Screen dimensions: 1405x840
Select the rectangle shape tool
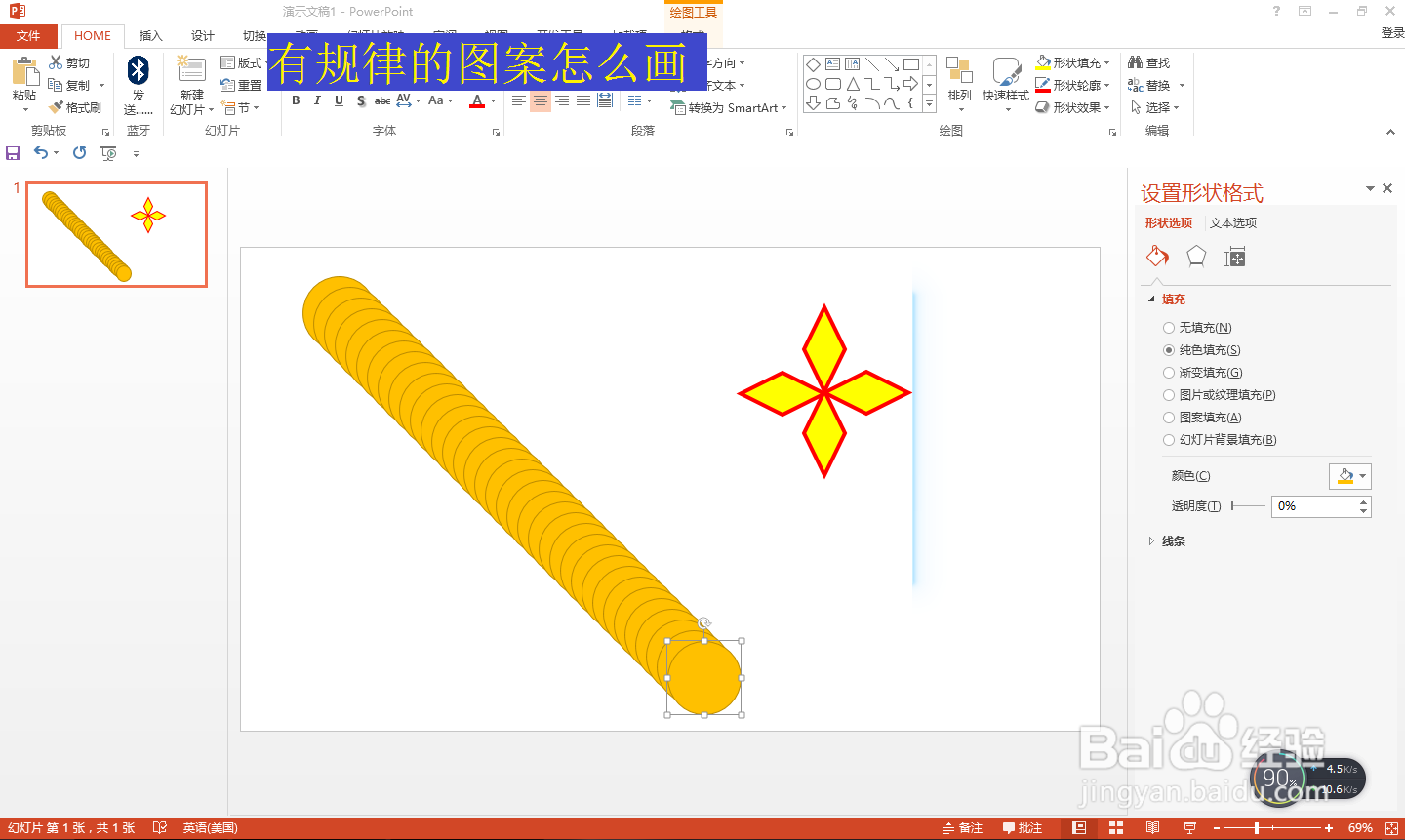[x=910, y=62]
